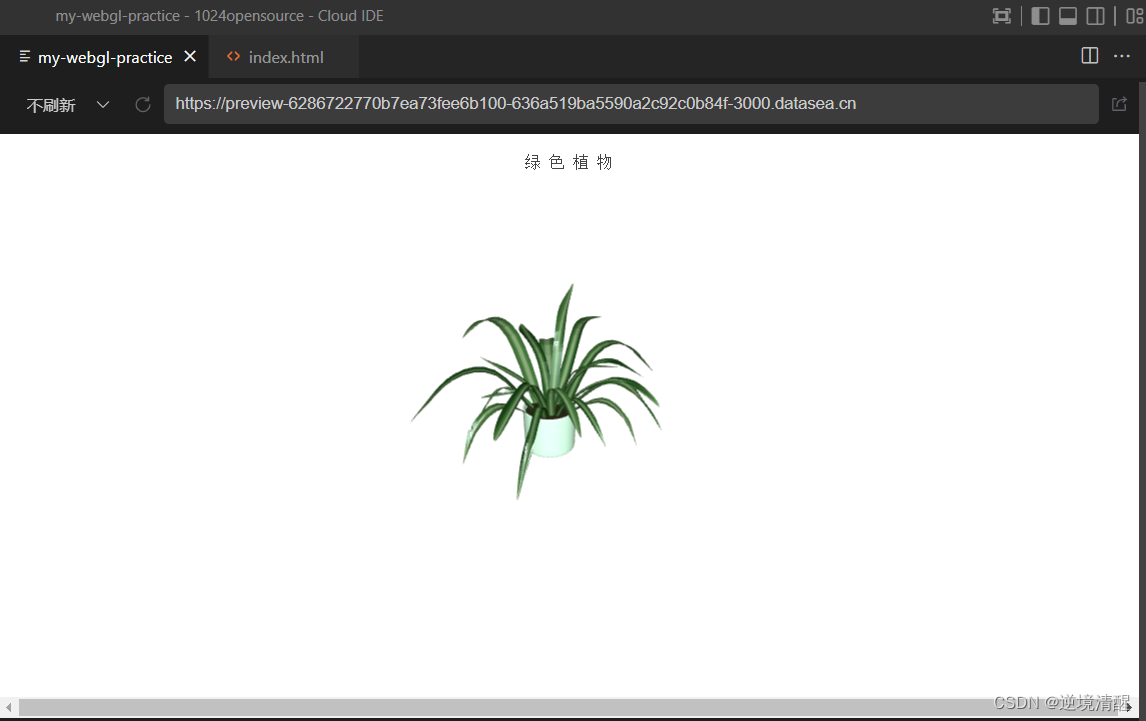Expand editor actions via ellipsis dropdown
The height and width of the screenshot is (721, 1146).
click(1121, 56)
